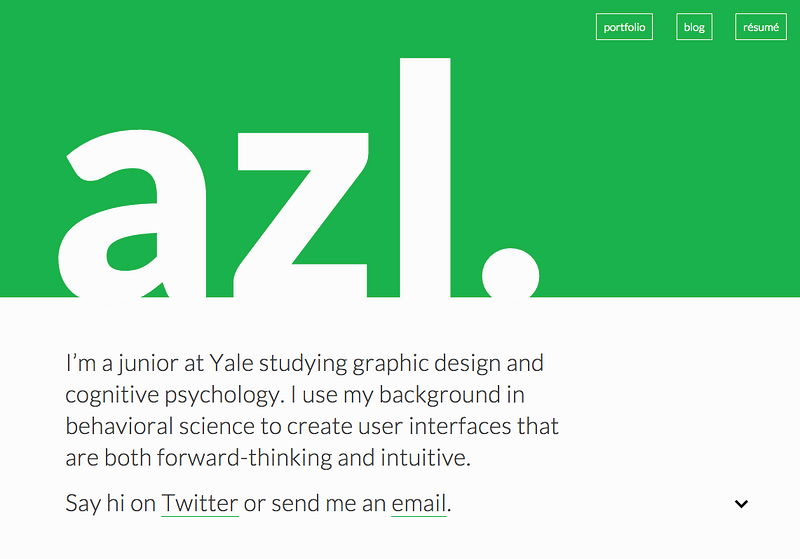
Task: Open the email link
Action: 419,504
